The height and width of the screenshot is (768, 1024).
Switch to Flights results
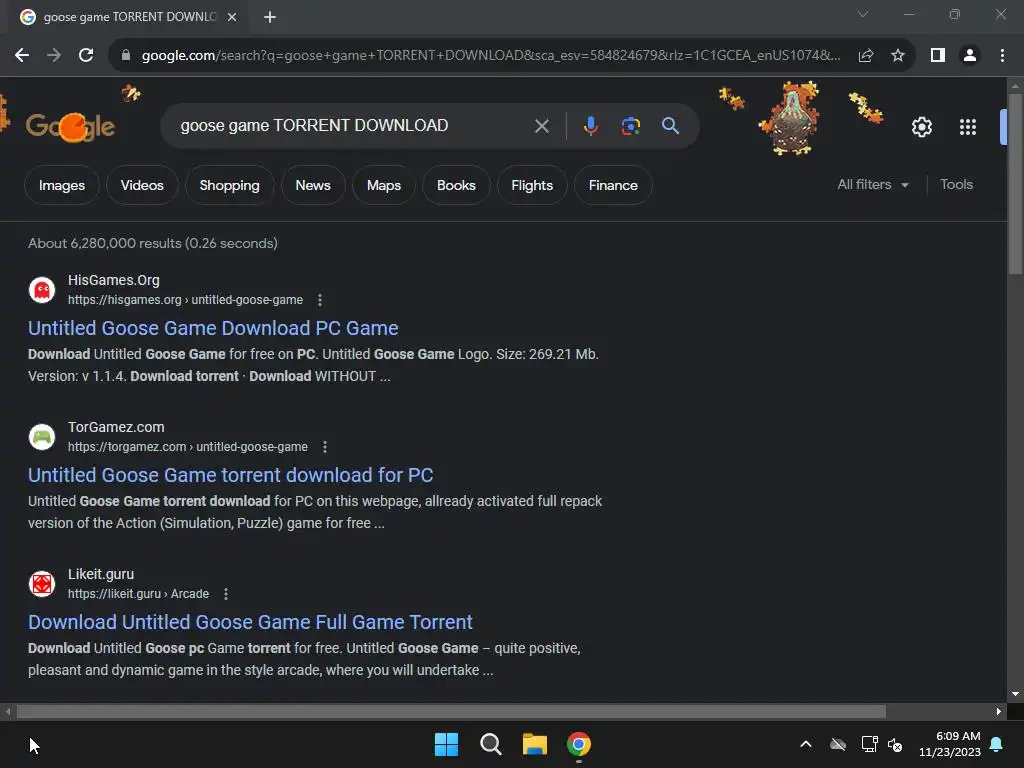[x=532, y=185]
